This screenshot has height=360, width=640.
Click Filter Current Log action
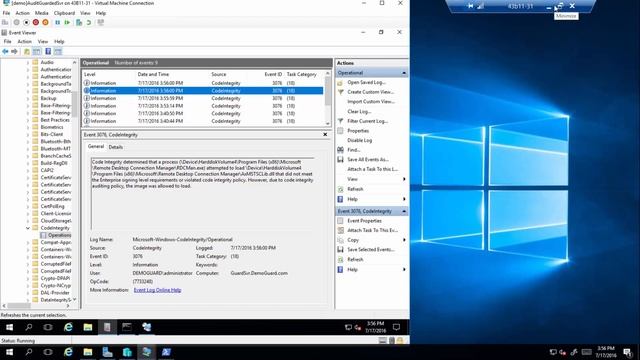coord(367,121)
